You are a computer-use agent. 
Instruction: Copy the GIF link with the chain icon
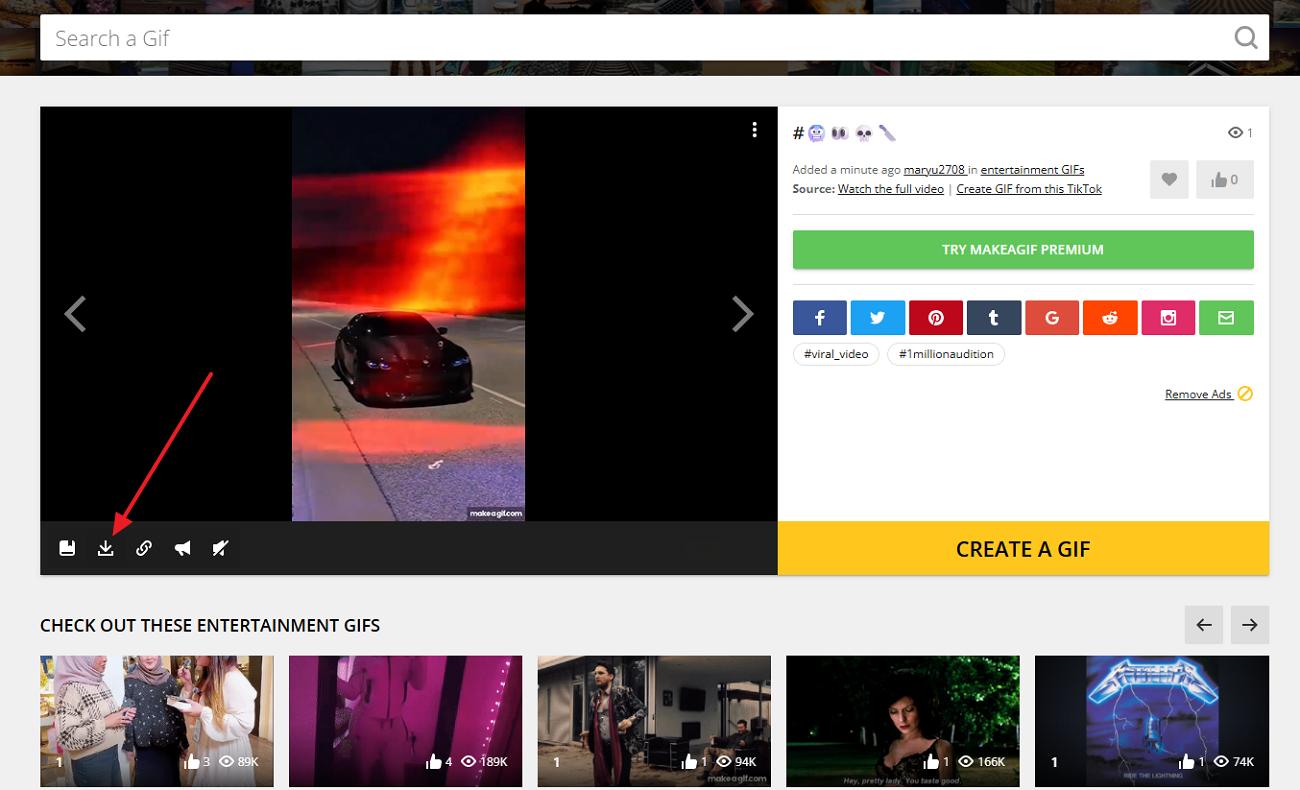144,548
